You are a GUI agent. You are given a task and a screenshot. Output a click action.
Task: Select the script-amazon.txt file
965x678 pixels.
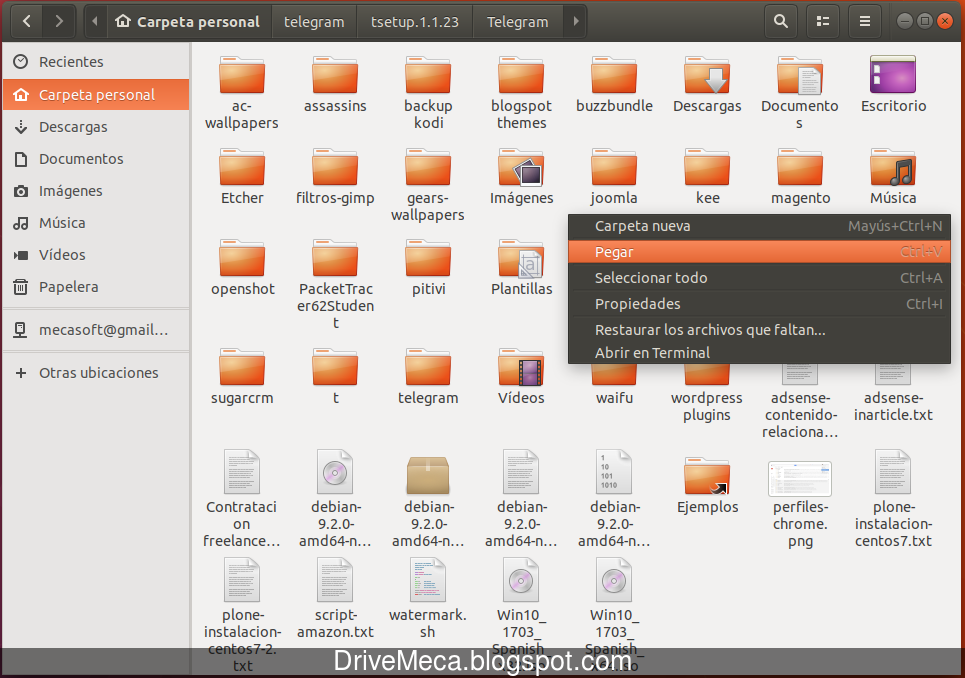(x=335, y=581)
